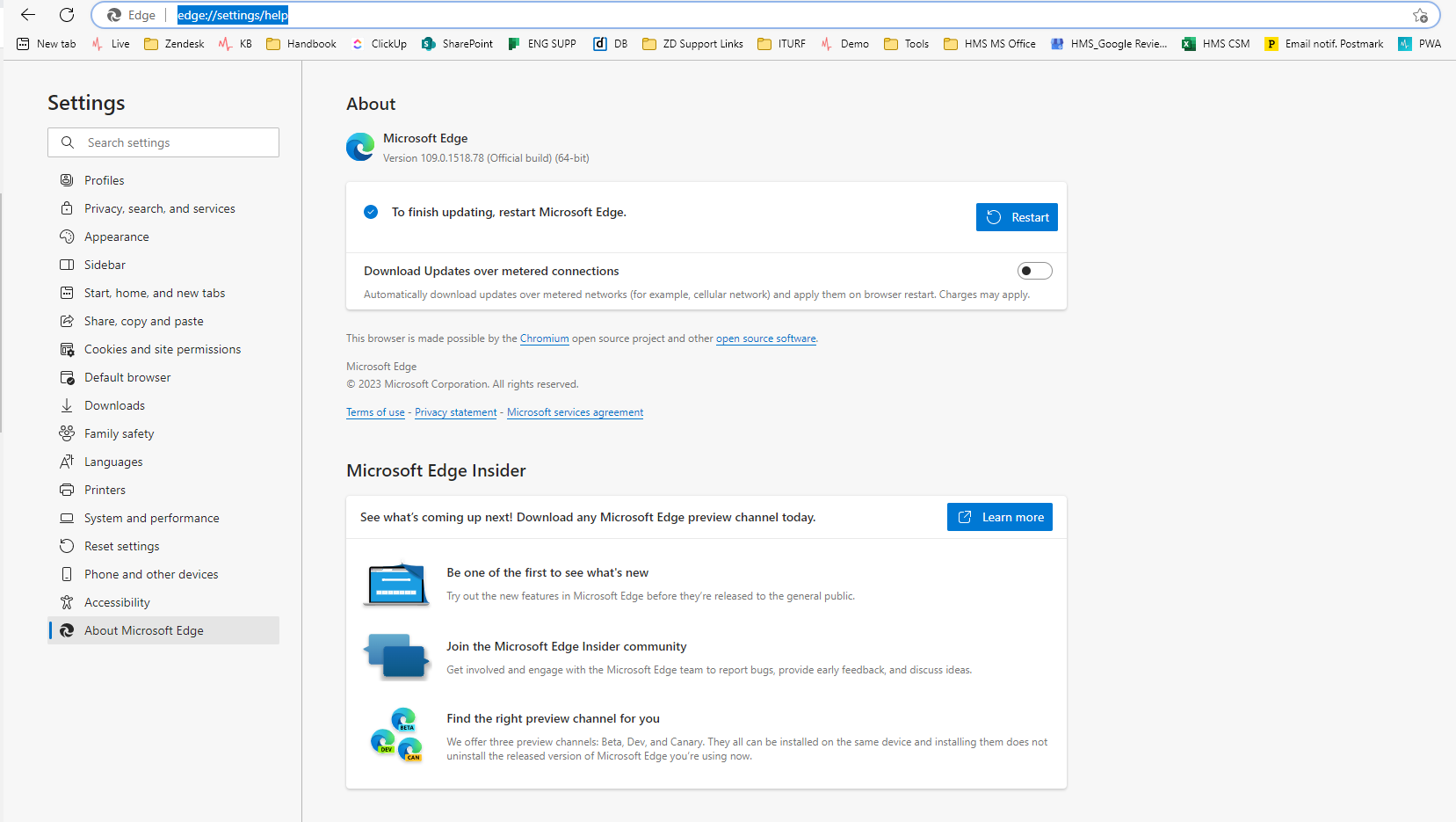Click the Family safety icon
Screen dimensions: 1456x822
tap(67, 433)
